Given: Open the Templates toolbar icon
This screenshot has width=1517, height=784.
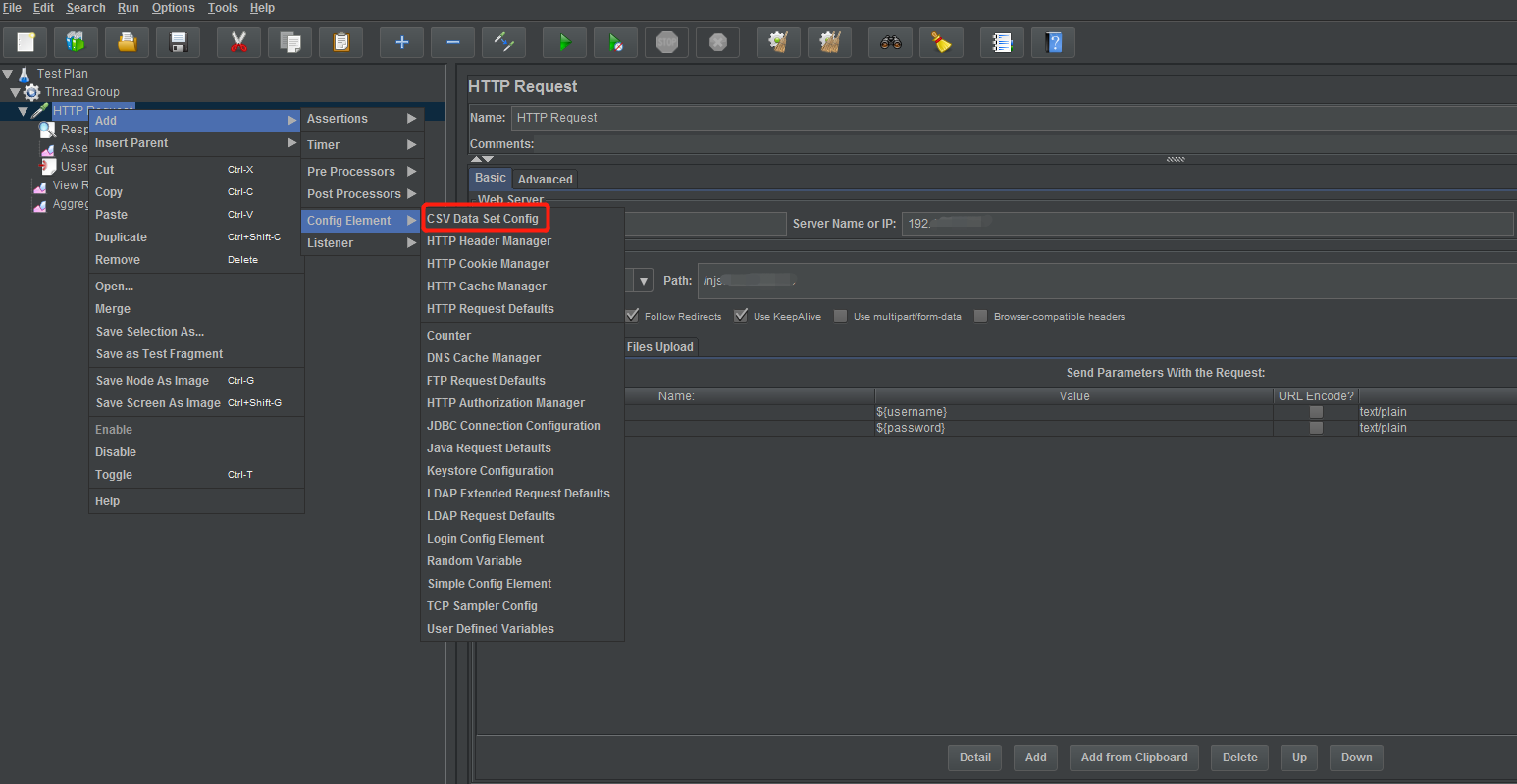Looking at the screenshot, I should [77, 42].
